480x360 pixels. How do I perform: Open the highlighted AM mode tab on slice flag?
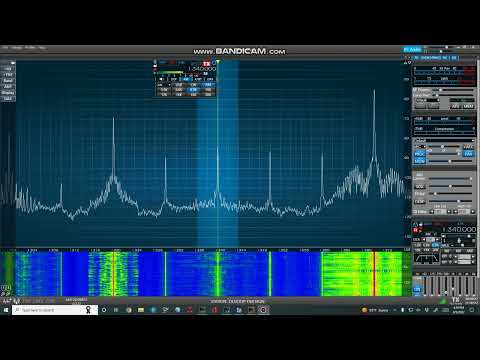click(186, 79)
